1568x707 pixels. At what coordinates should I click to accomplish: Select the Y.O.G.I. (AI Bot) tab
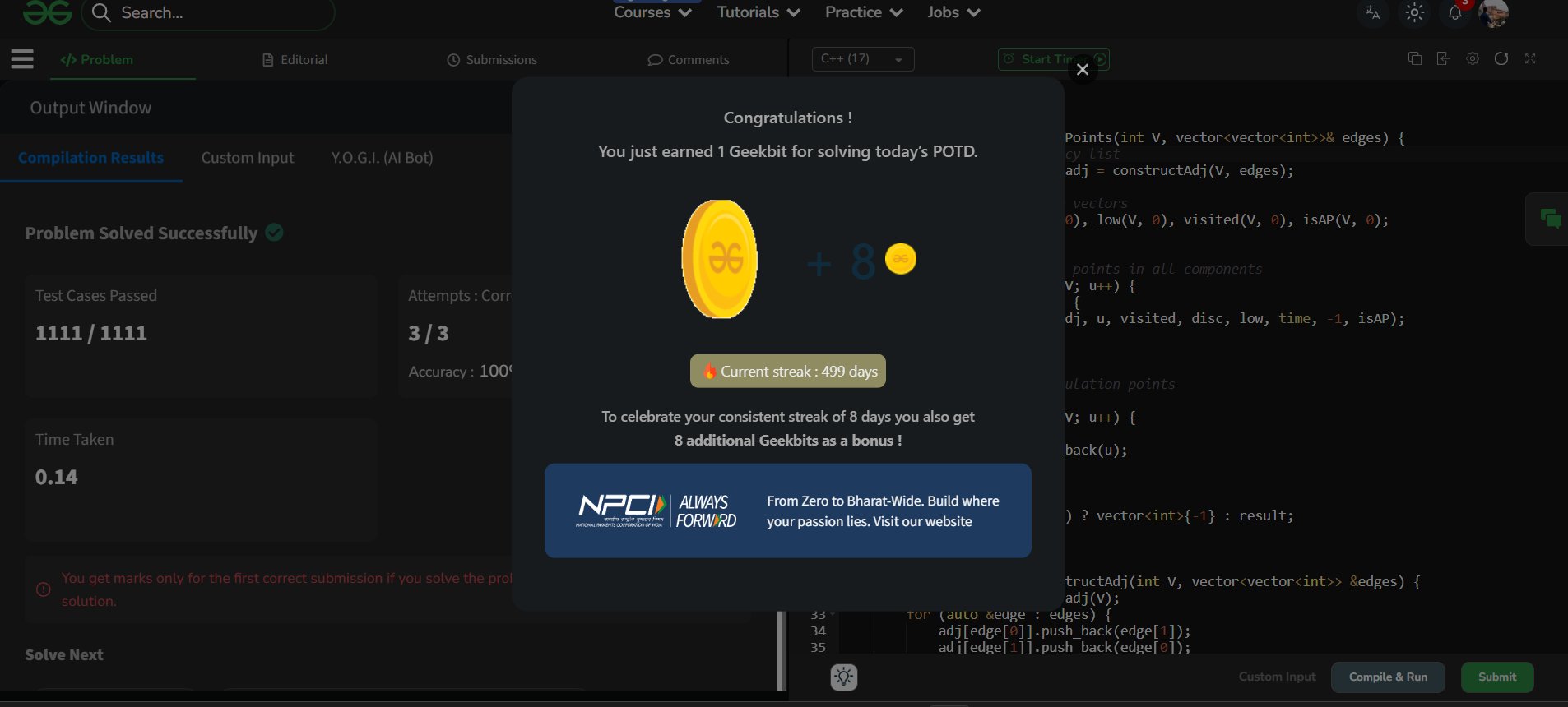pyautogui.click(x=382, y=158)
